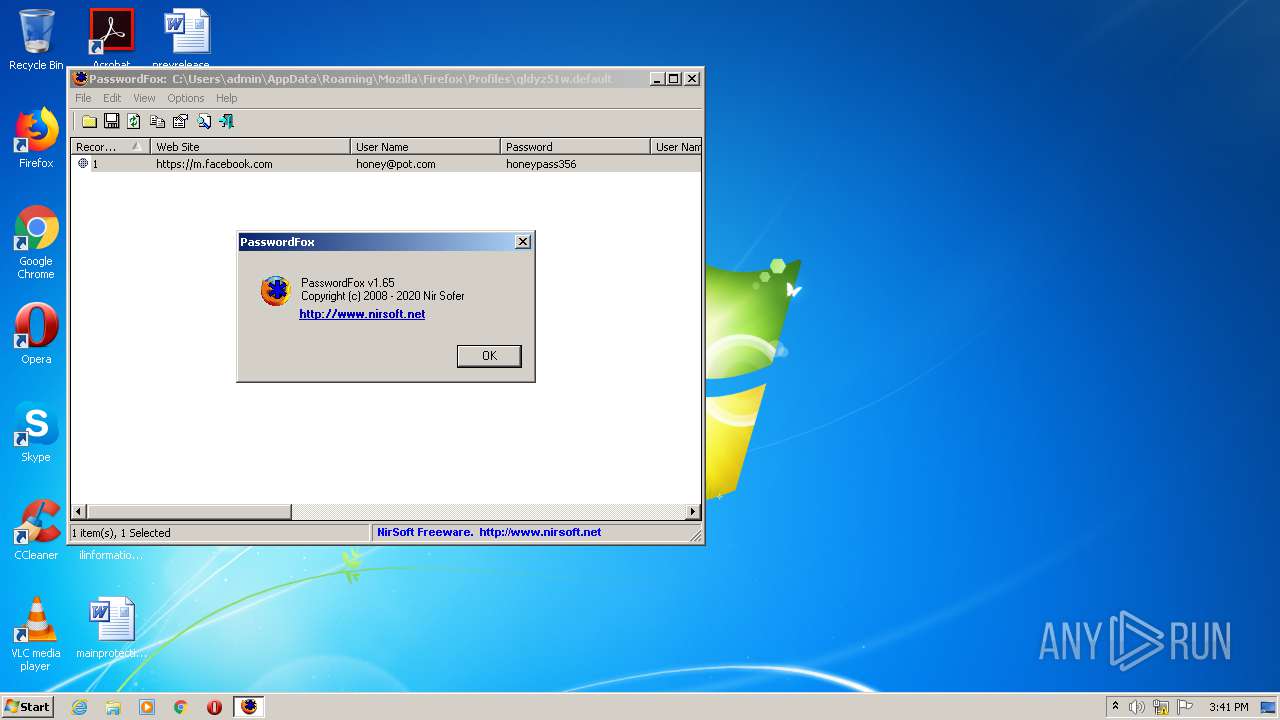The image size is (1280, 720).
Task: Click the horizontal scrollbar right arrow
Action: [692, 512]
